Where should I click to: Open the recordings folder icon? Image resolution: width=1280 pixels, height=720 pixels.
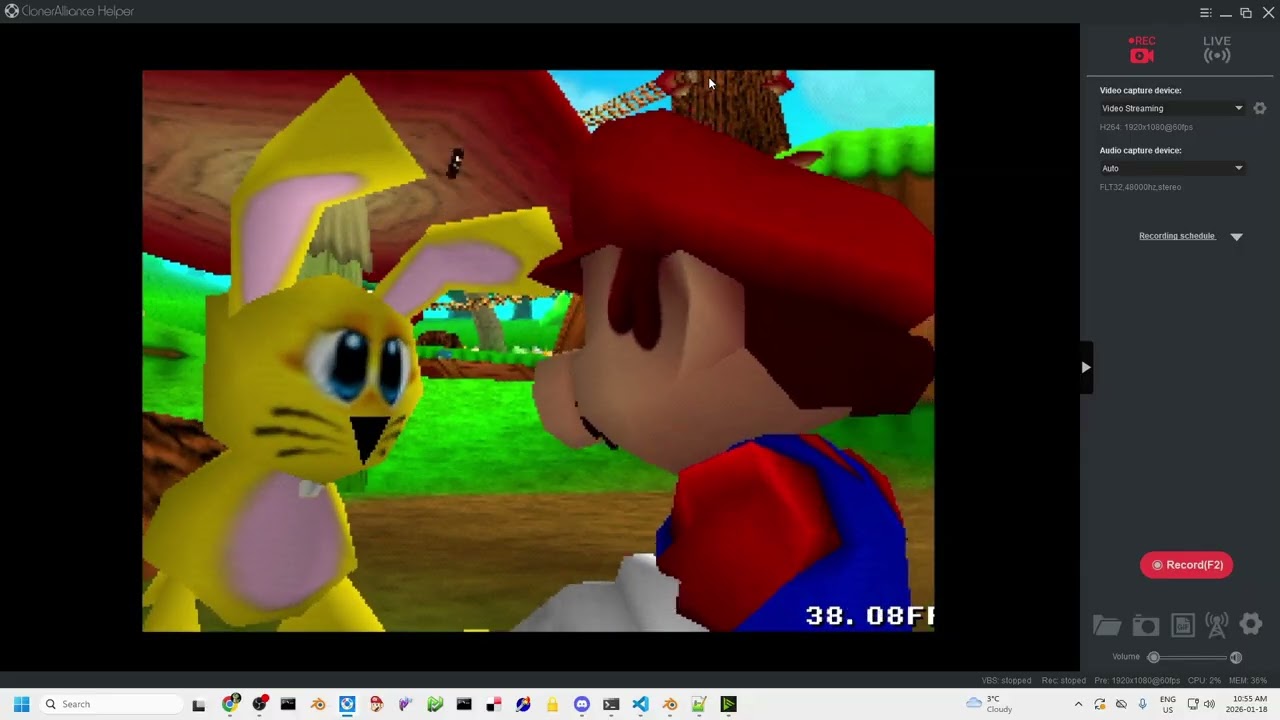click(x=1107, y=626)
